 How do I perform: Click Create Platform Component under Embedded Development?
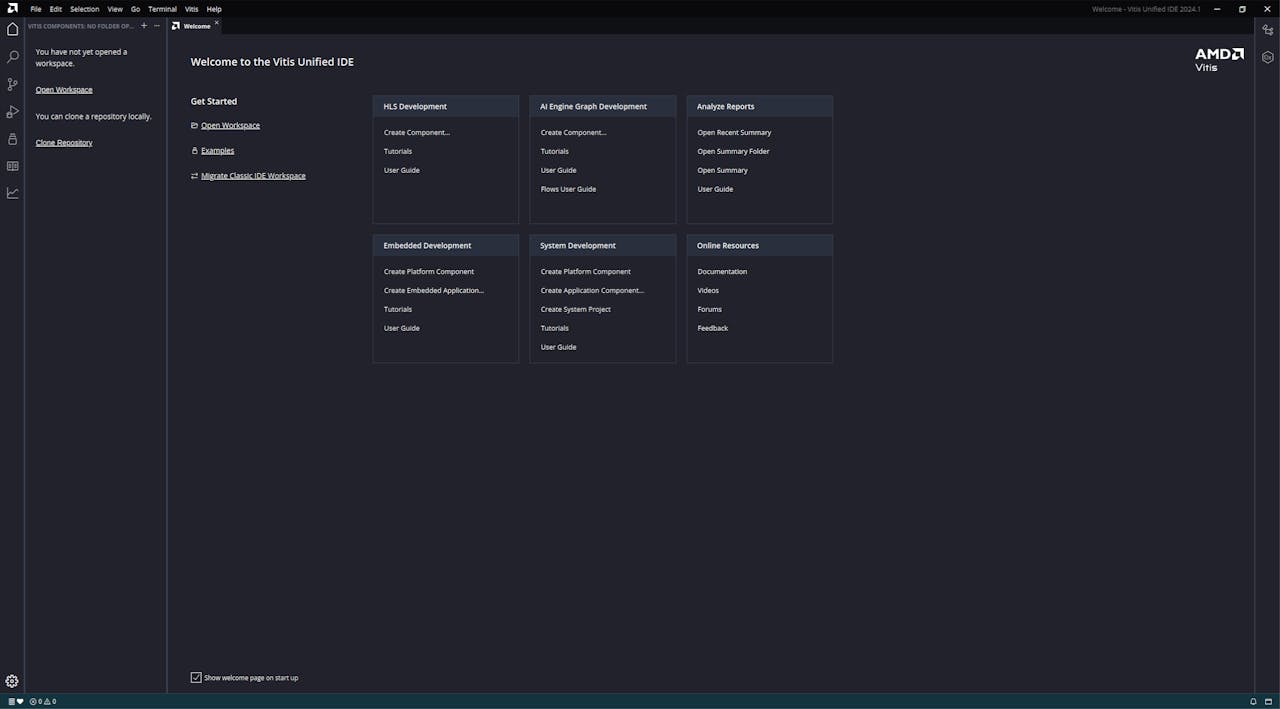click(429, 272)
